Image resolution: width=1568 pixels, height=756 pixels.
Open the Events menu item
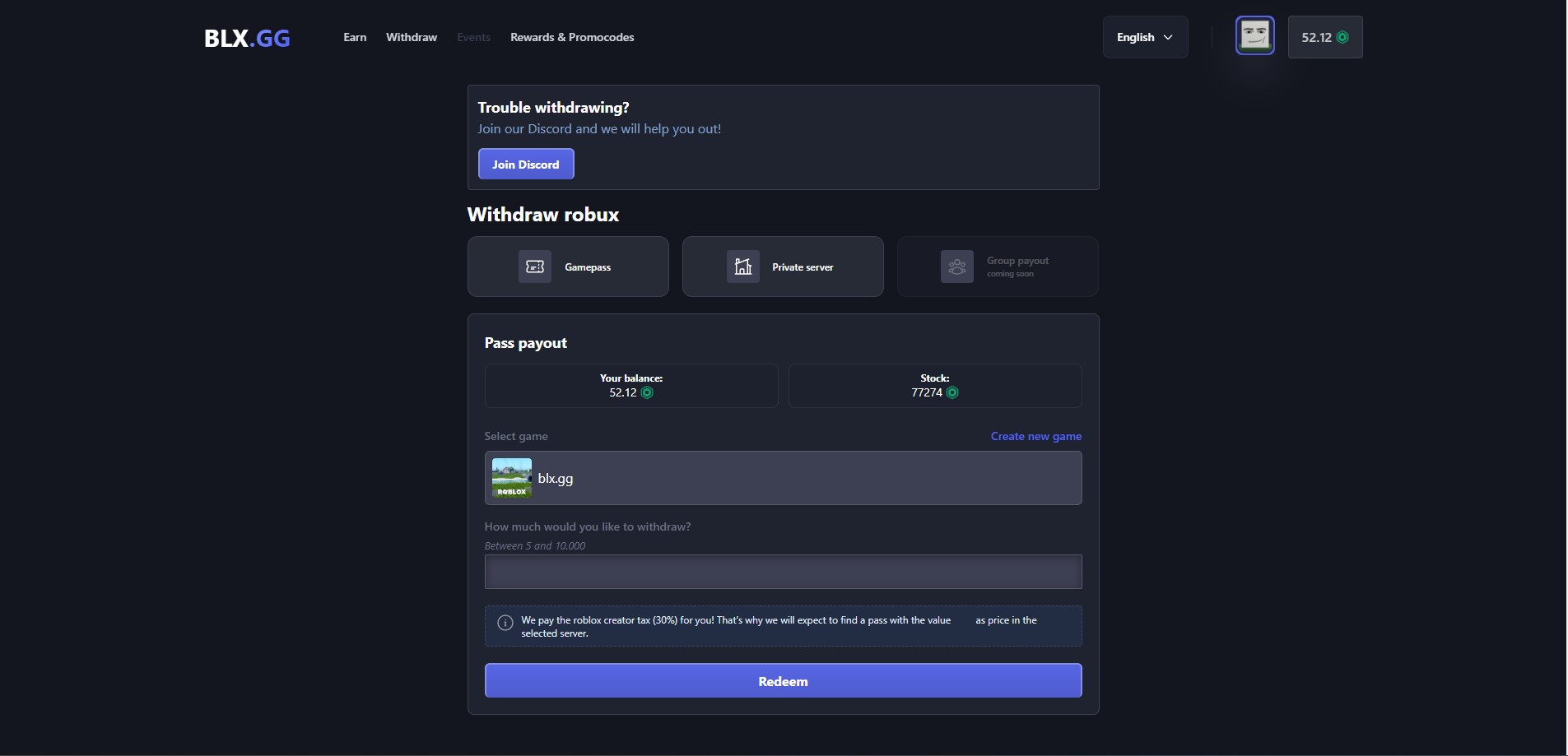[473, 37]
